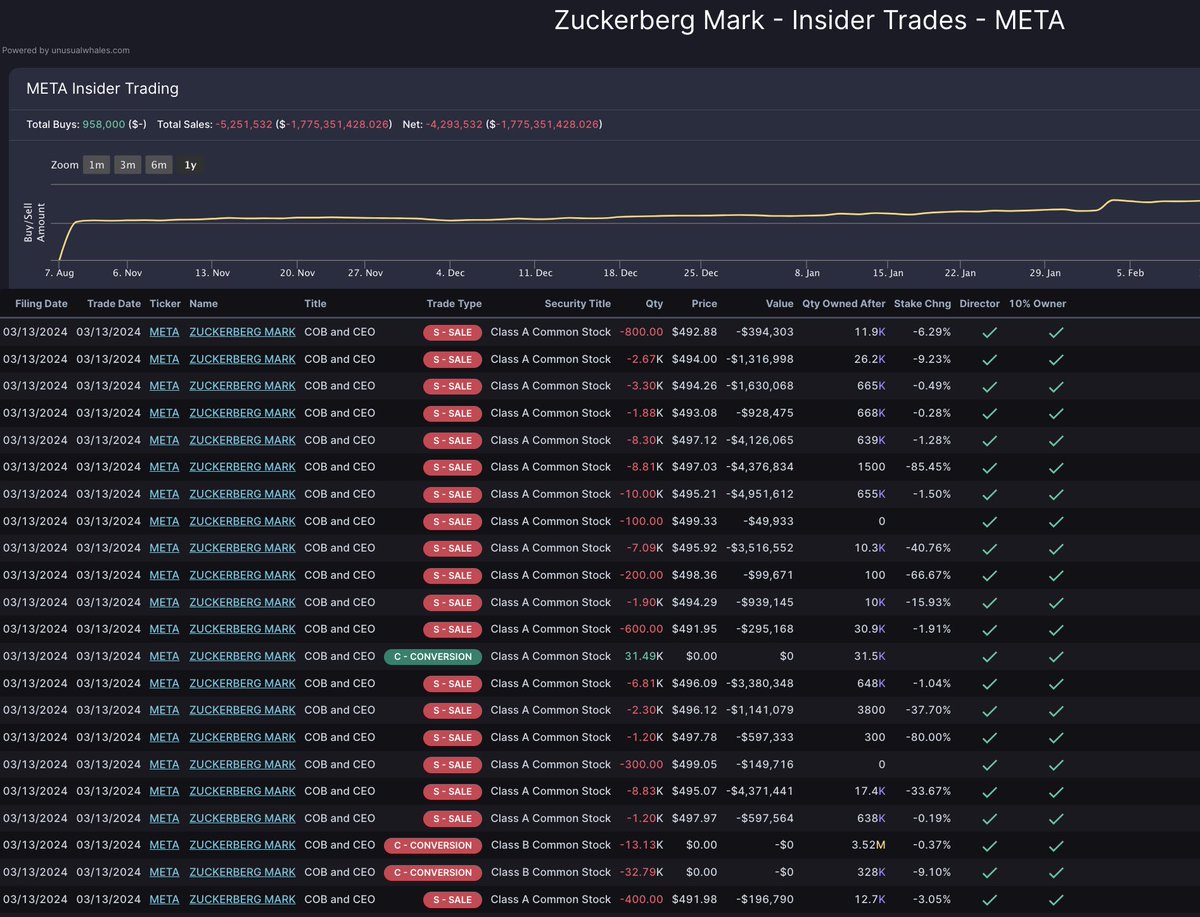This screenshot has width=1200, height=917.
Task: Sort by Qty column header
Action: tap(654, 304)
